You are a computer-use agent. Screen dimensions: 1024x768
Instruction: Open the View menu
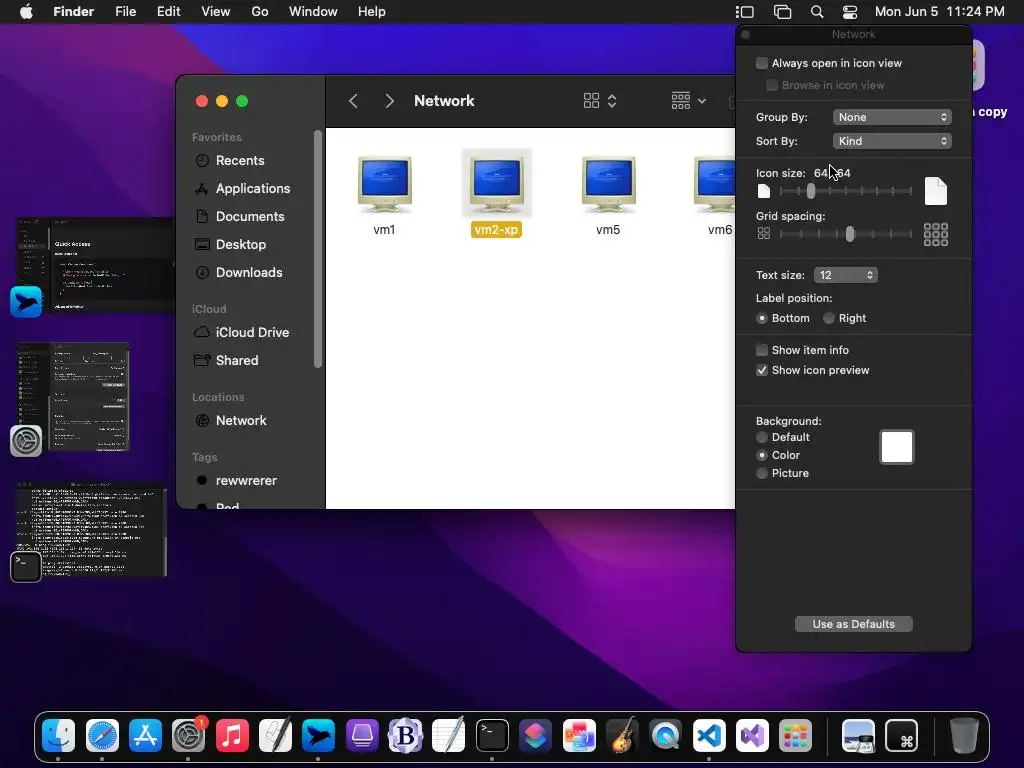[216, 12]
